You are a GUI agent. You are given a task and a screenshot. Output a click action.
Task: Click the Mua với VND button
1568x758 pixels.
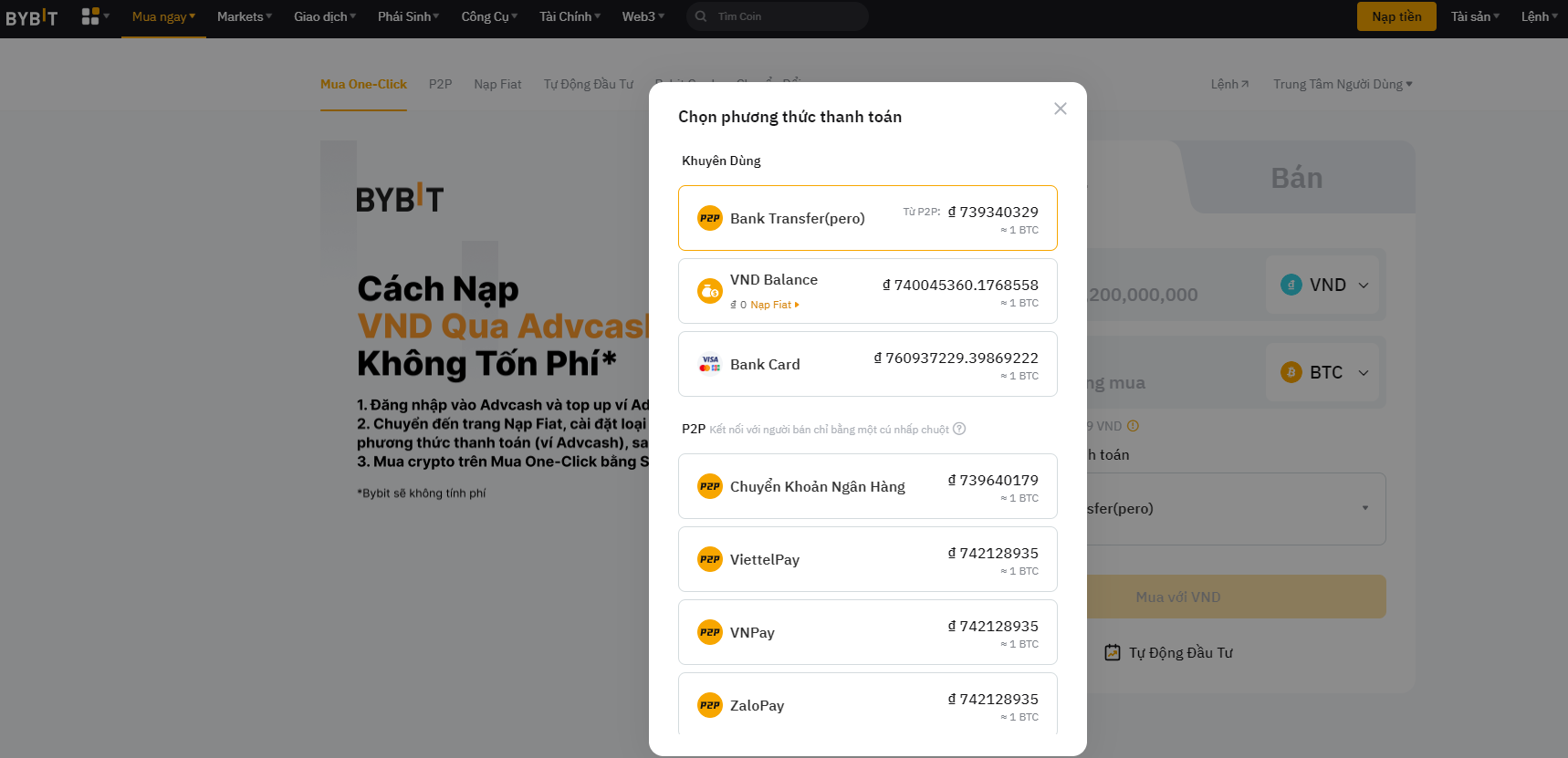(1237, 597)
